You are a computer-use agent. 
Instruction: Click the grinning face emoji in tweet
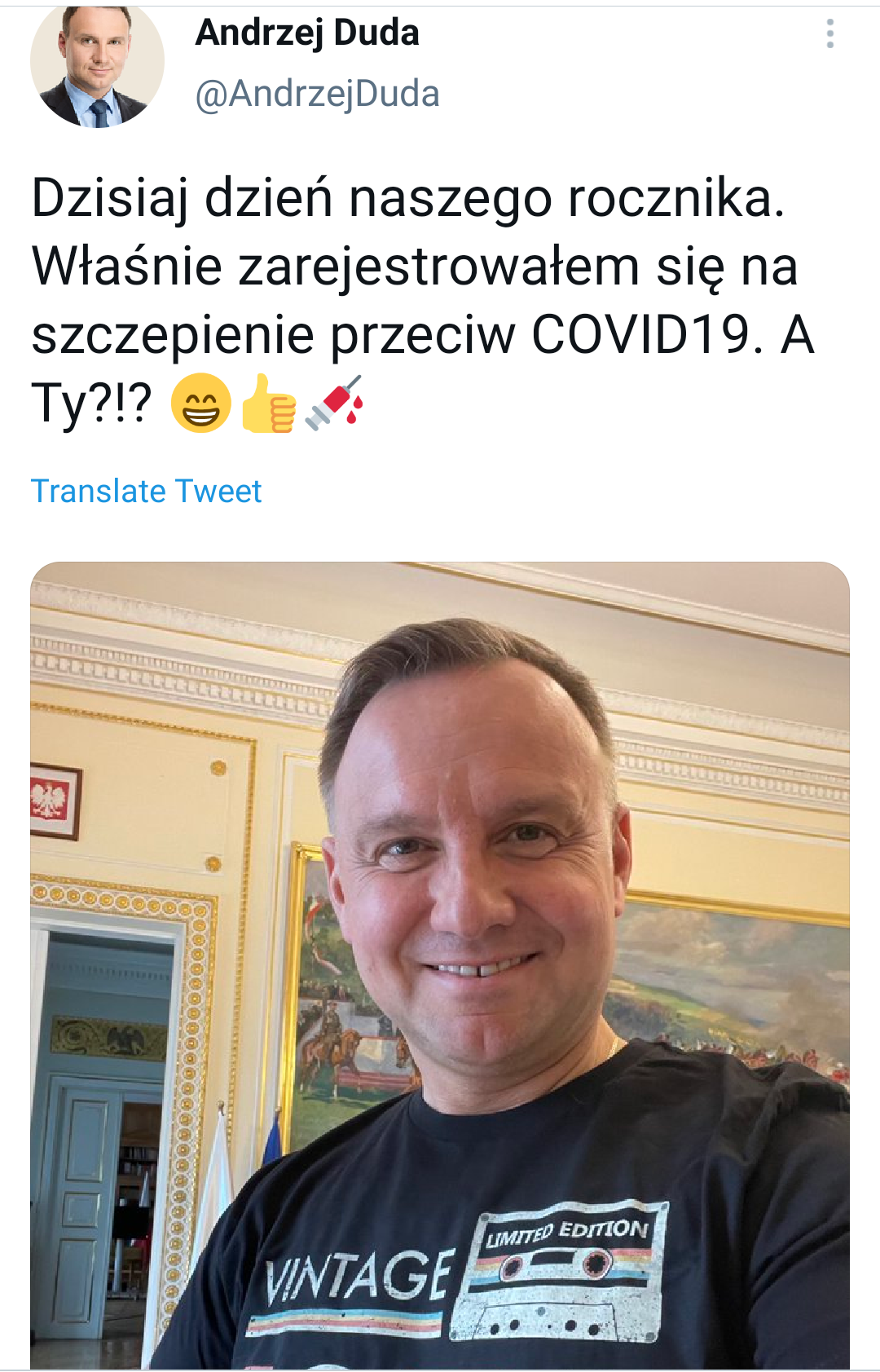click(x=200, y=402)
